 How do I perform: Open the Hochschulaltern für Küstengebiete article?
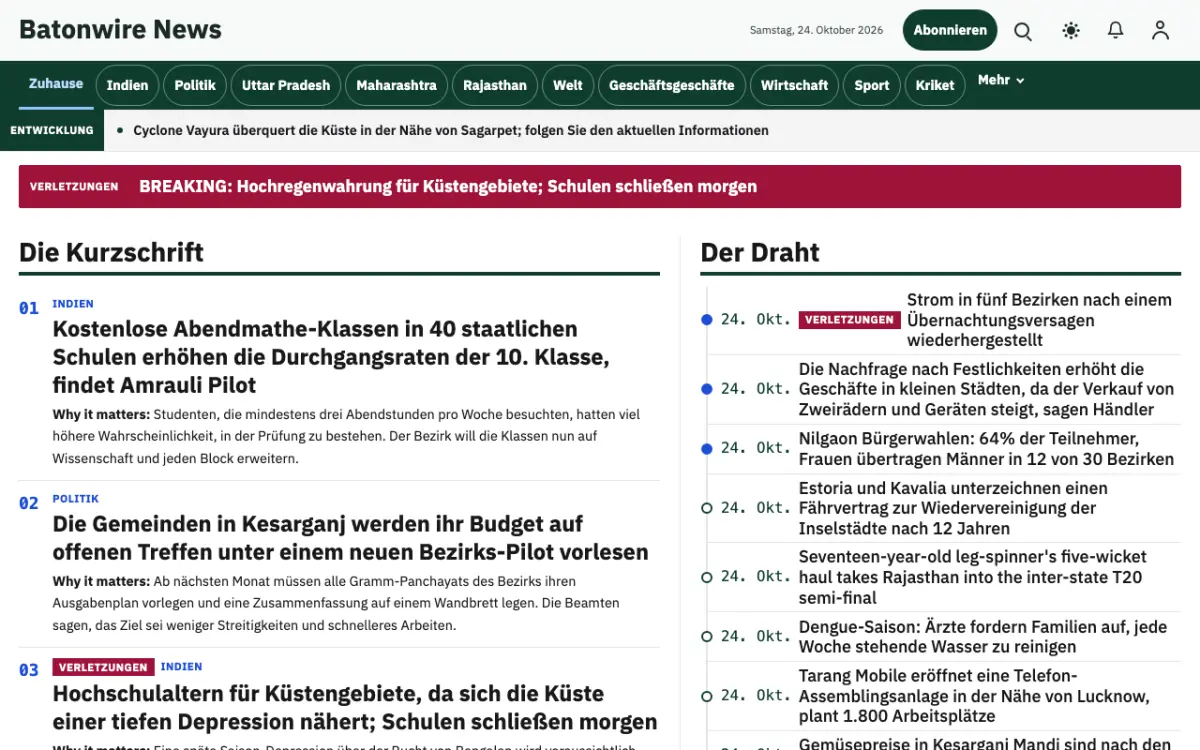pyautogui.click(x=355, y=708)
